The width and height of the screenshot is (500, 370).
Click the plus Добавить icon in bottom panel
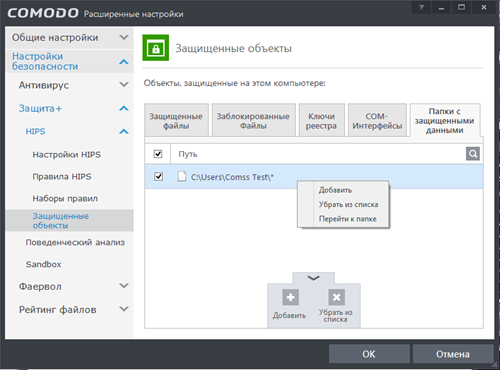(x=290, y=297)
